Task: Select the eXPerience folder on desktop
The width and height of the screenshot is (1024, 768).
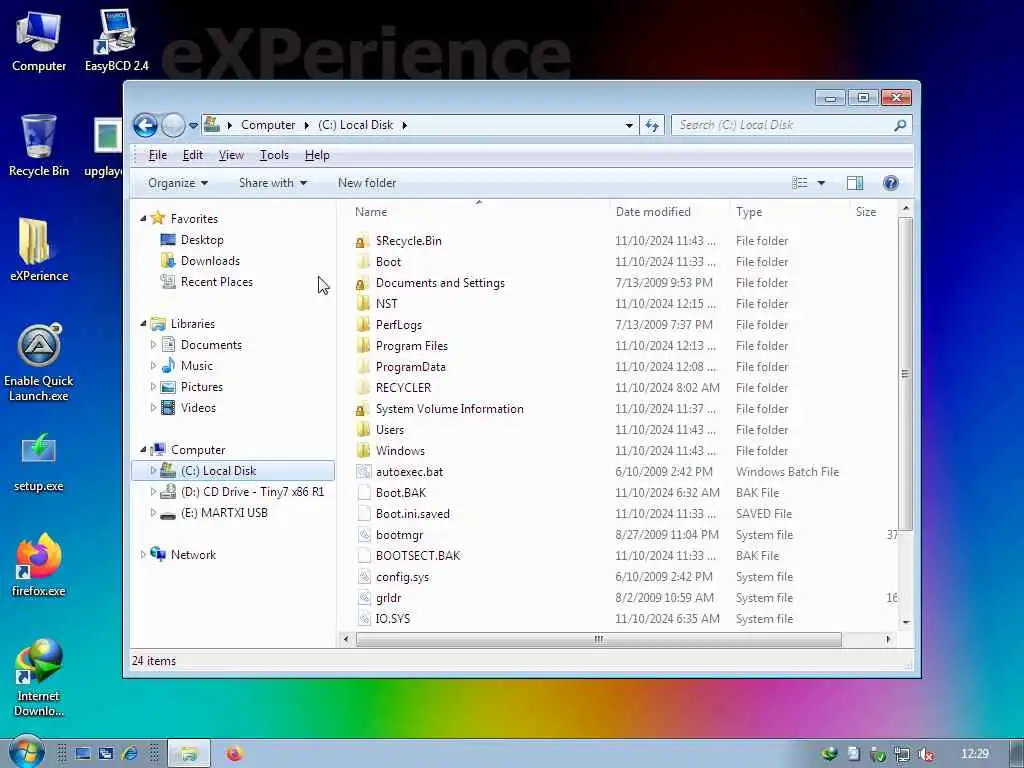Action: click(39, 249)
